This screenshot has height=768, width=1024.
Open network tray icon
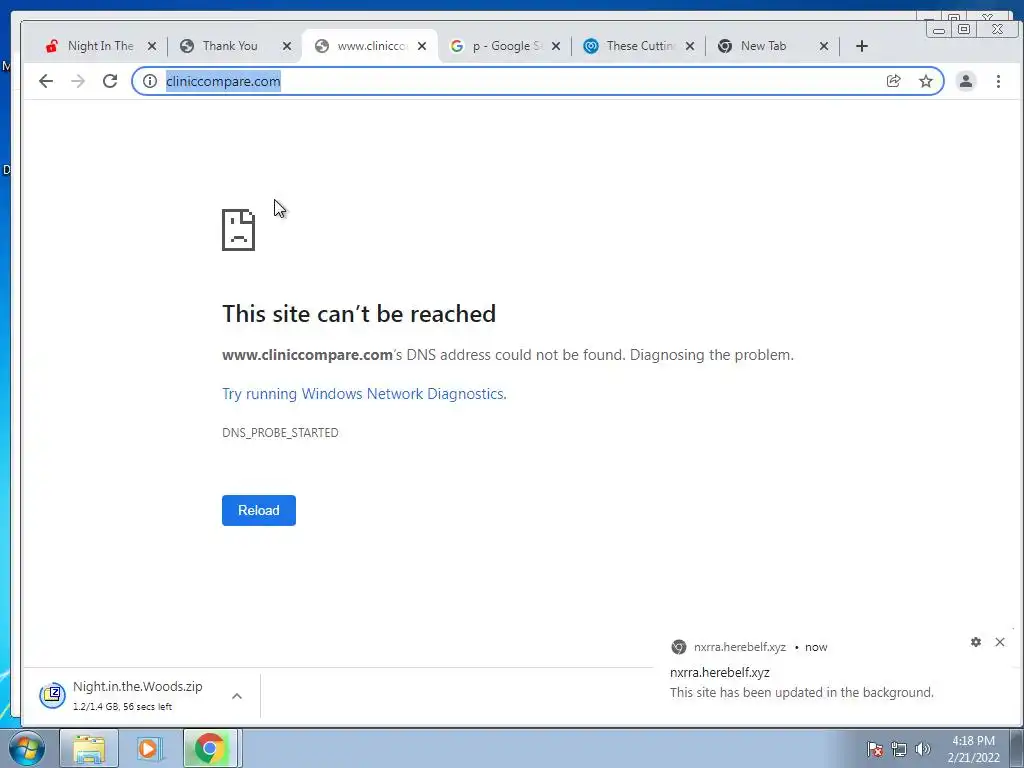pos(899,749)
